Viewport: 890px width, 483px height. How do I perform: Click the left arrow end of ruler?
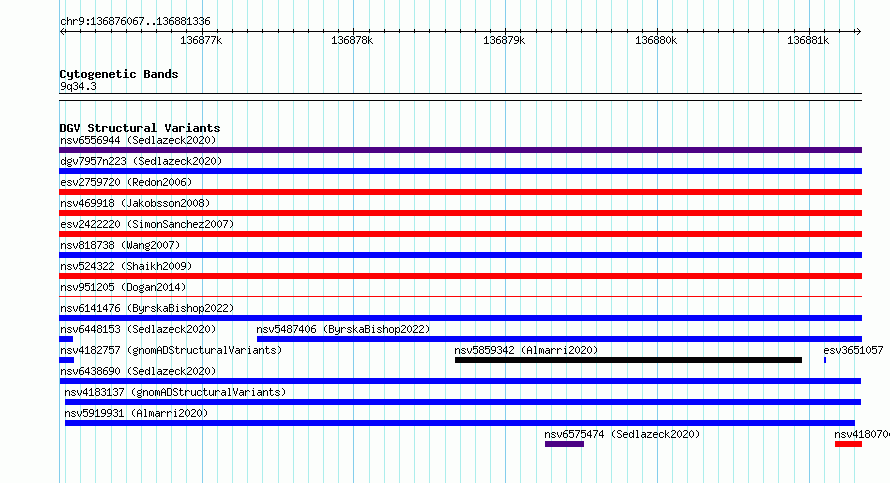pos(62,31)
